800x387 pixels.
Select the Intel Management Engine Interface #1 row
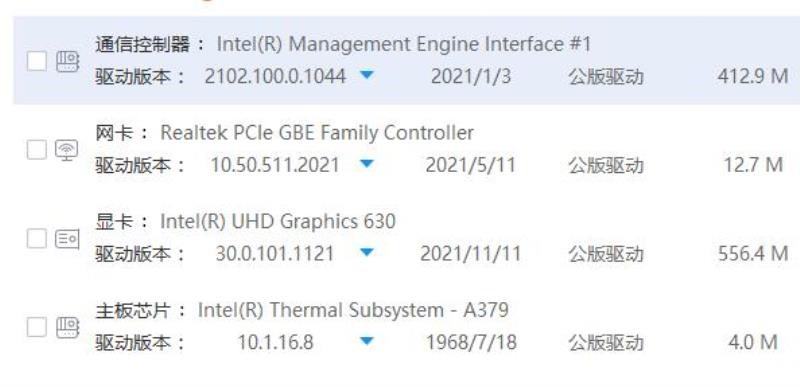click(x=407, y=60)
